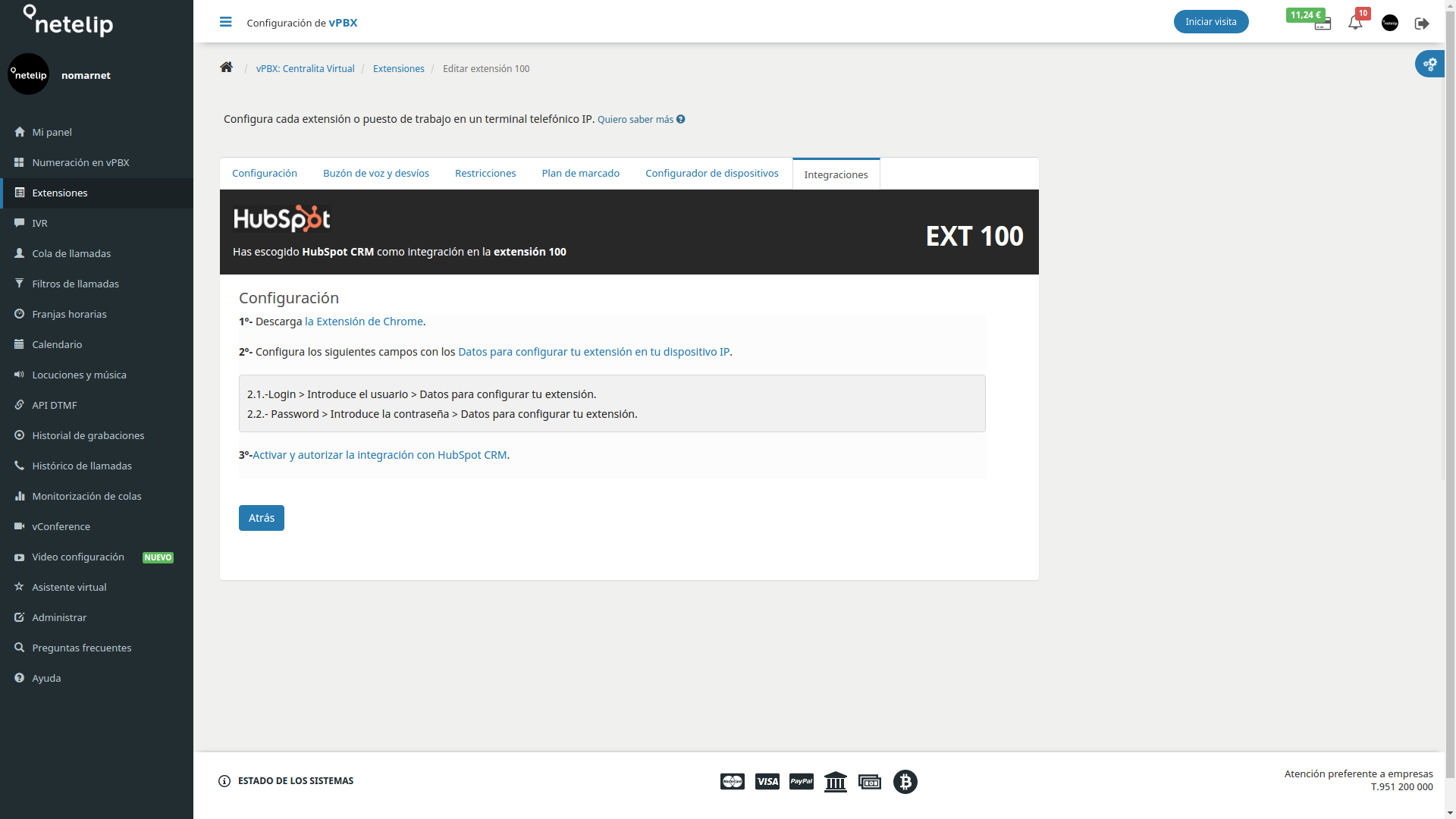Open Extensiones breadcrumb link
The height and width of the screenshot is (819, 1456).
(399, 68)
